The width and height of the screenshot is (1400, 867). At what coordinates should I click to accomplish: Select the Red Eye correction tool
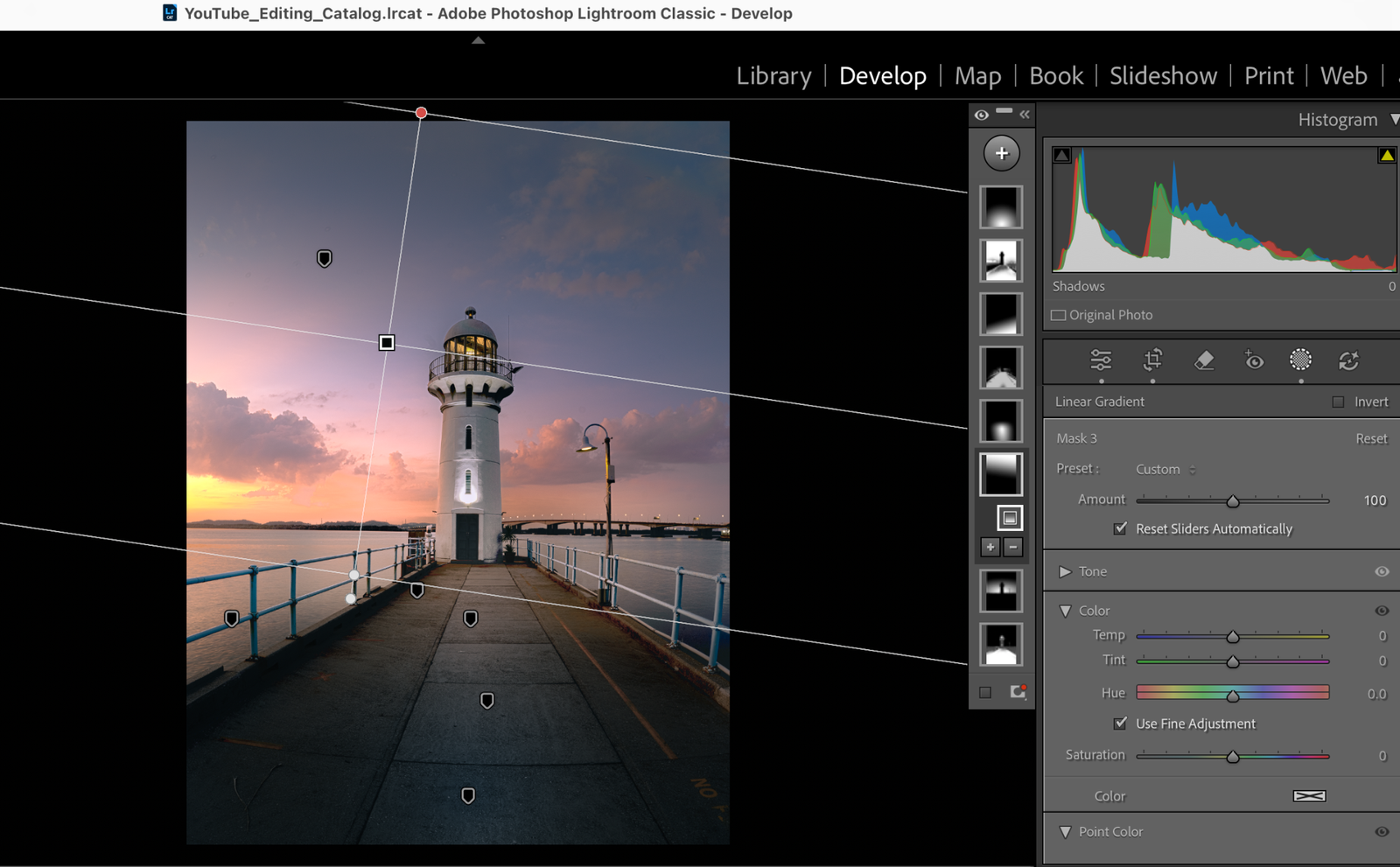click(1254, 360)
